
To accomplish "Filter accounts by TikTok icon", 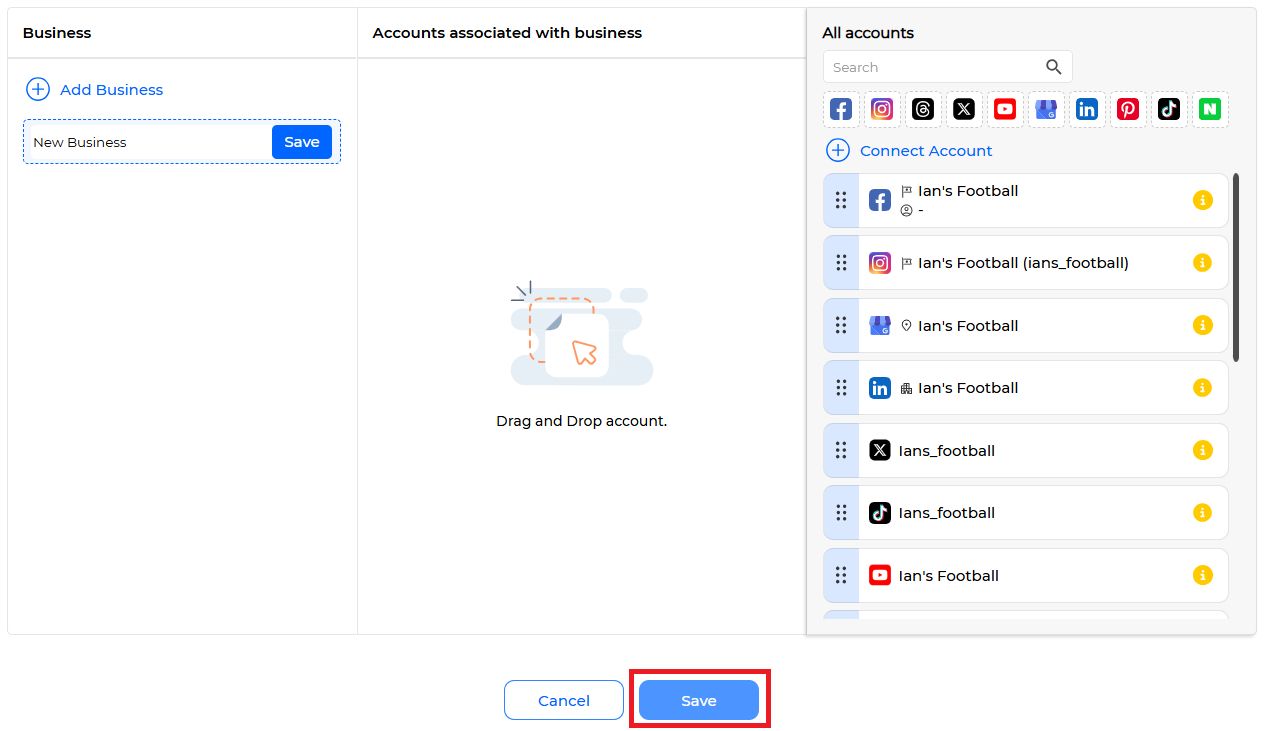I will [1169, 109].
